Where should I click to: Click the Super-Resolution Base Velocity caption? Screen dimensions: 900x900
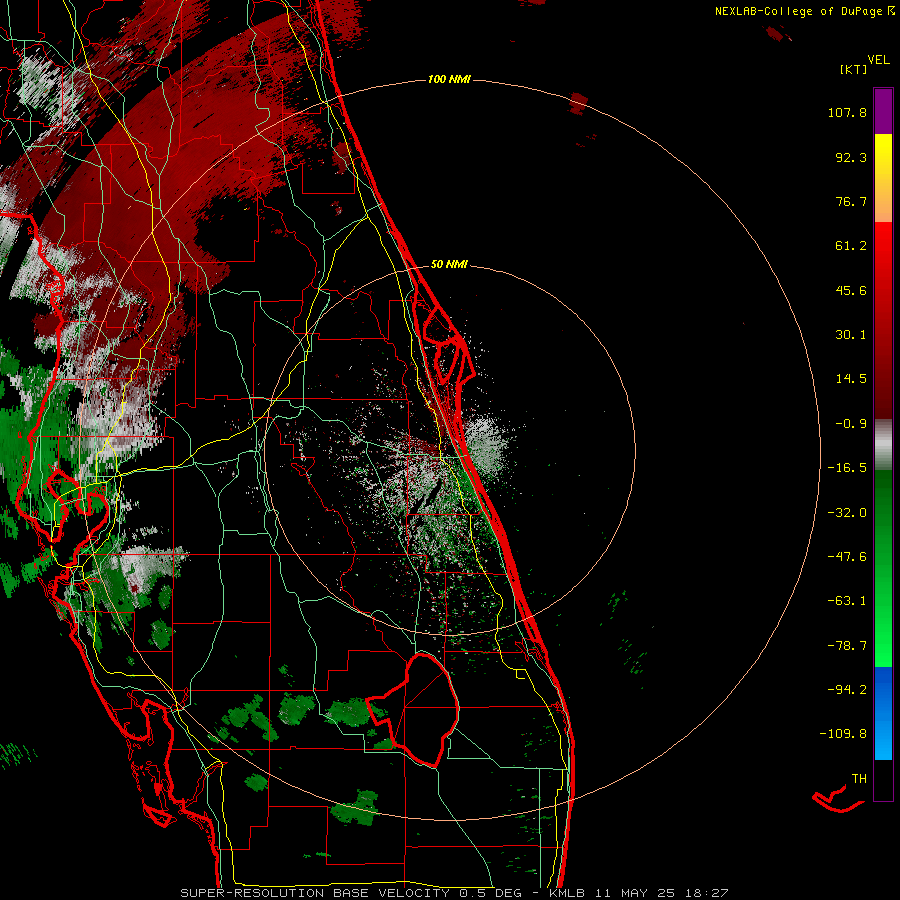click(454, 893)
